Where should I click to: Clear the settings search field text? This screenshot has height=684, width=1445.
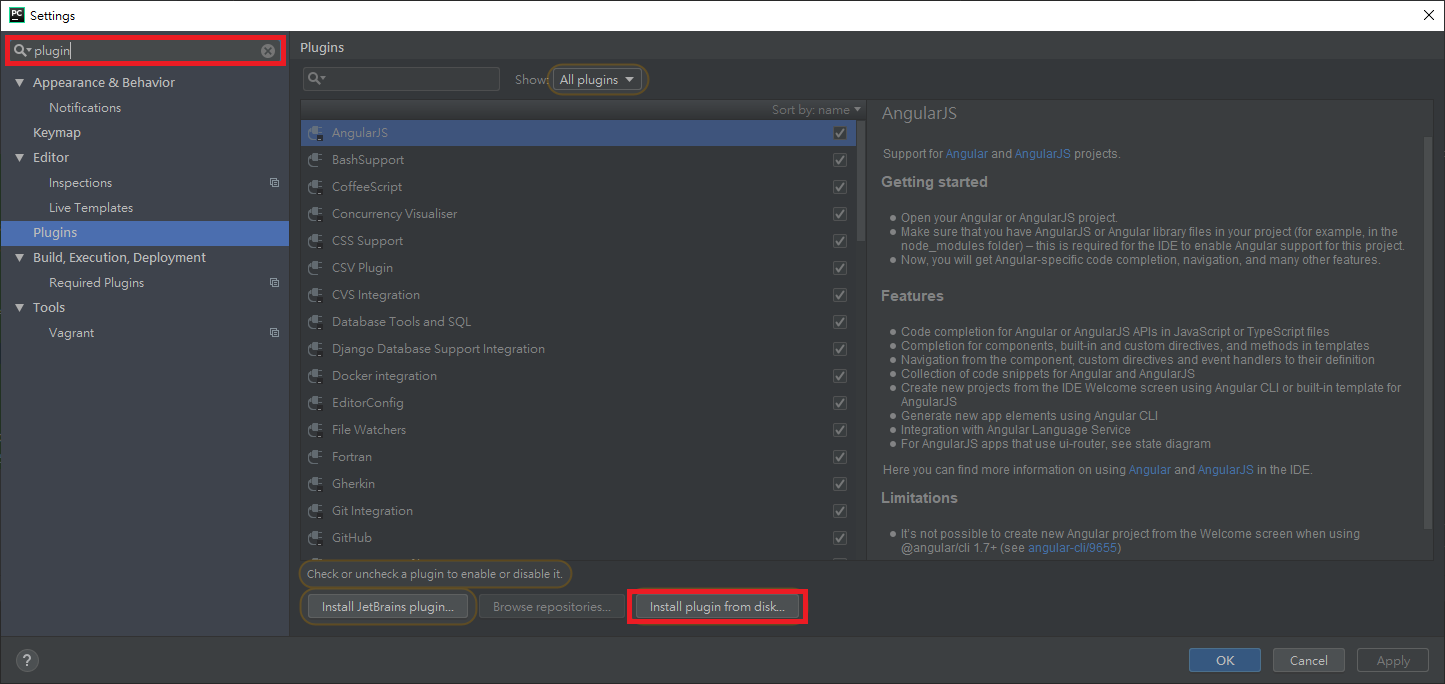click(x=268, y=51)
